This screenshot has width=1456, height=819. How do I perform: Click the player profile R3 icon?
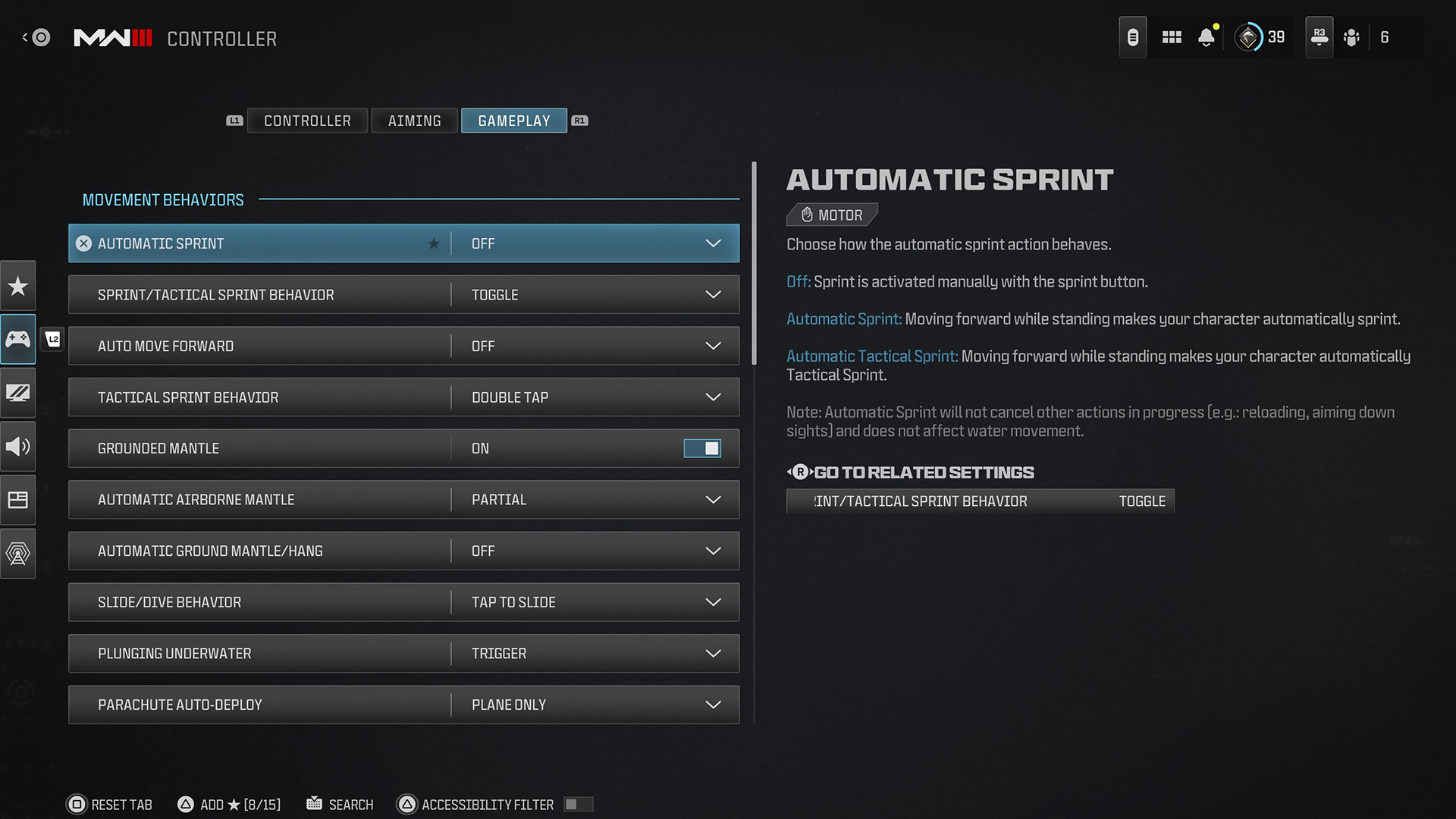(1319, 37)
